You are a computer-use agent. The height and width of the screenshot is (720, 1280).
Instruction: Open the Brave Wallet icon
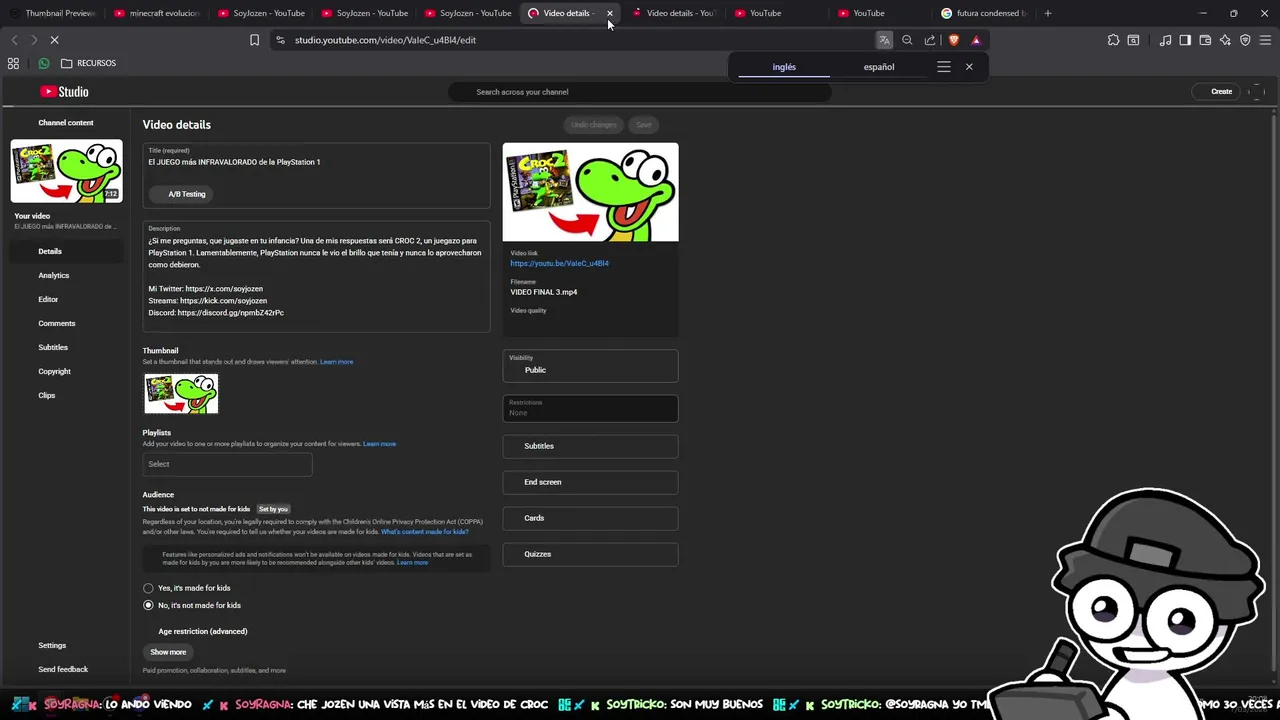tap(1205, 40)
